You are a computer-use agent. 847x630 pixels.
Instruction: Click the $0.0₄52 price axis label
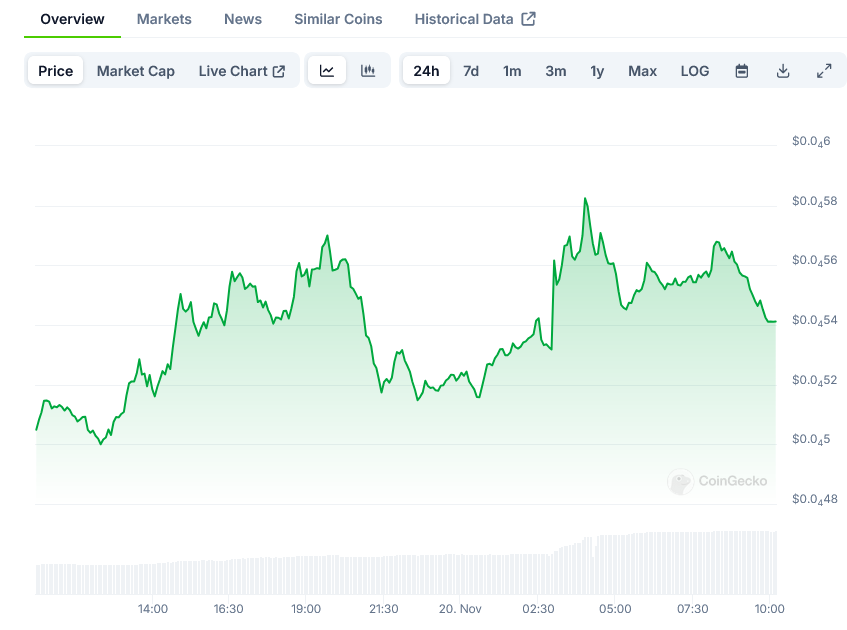[x=815, y=380]
